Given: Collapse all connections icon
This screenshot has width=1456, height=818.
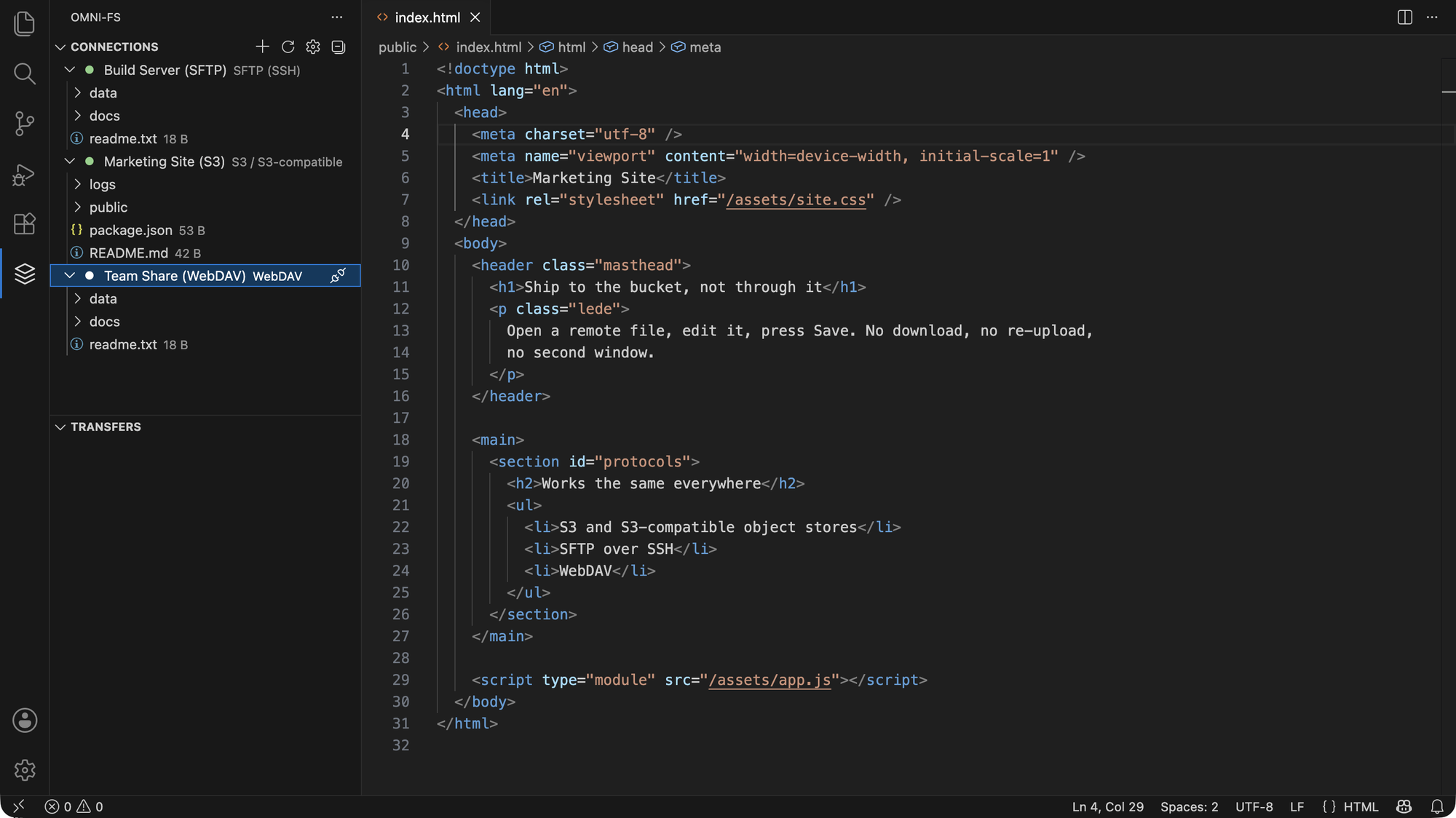Looking at the screenshot, I should (x=339, y=47).
